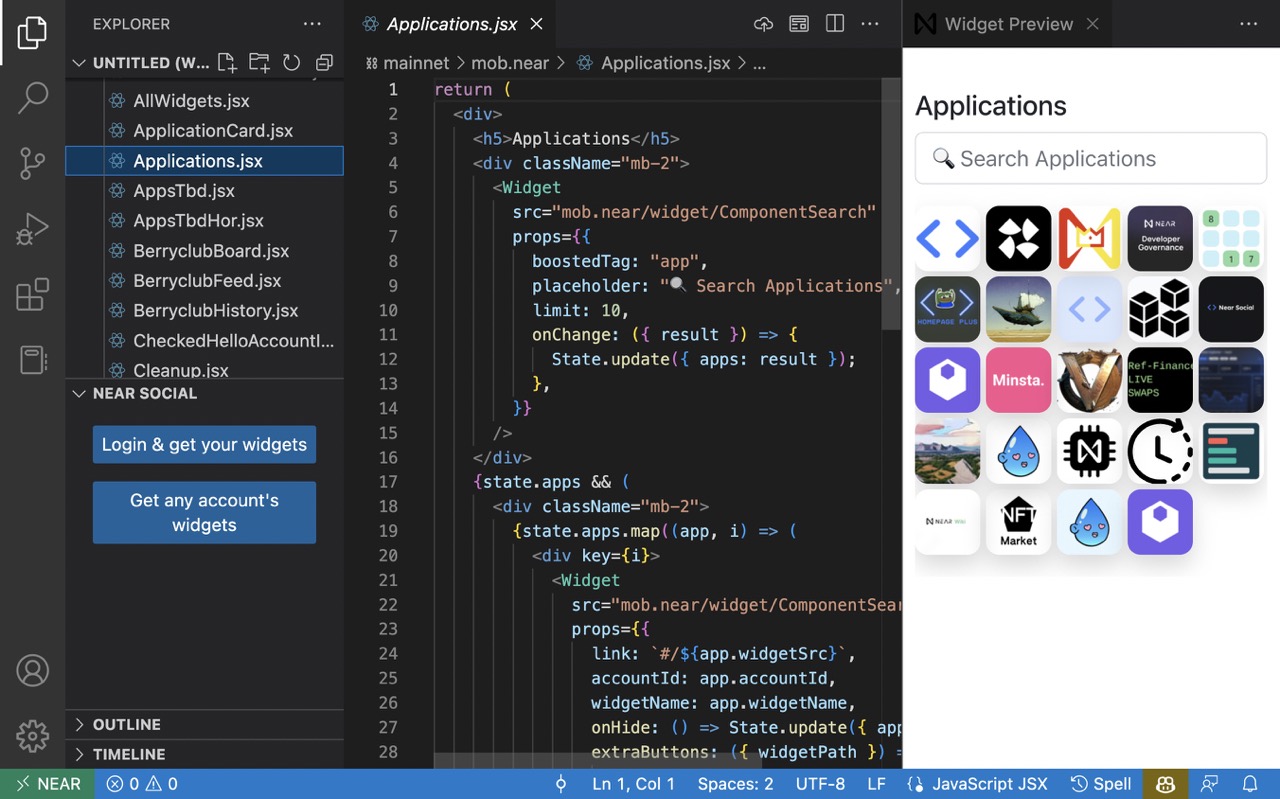Click Login & get your widgets button

(x=204, y=444)
